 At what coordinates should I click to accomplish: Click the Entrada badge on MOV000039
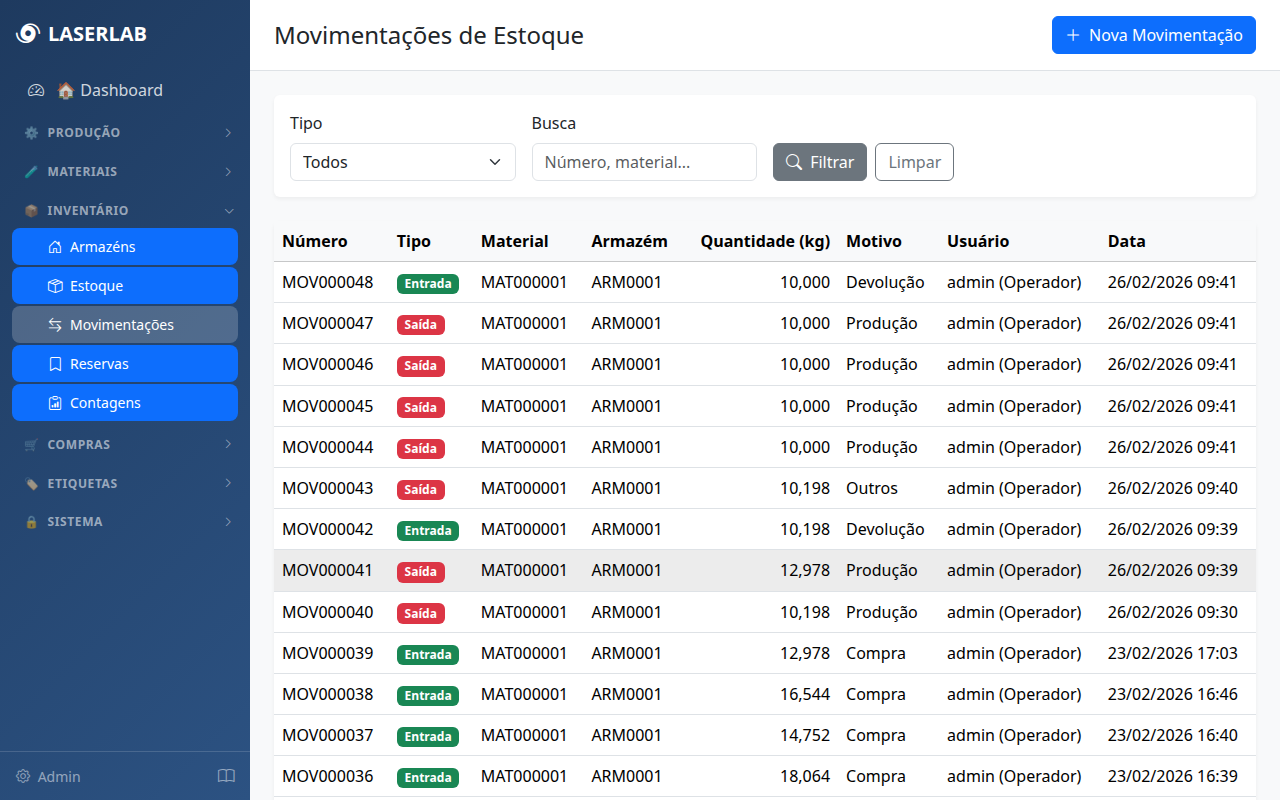pyautogui.click(x=428, y=654)
